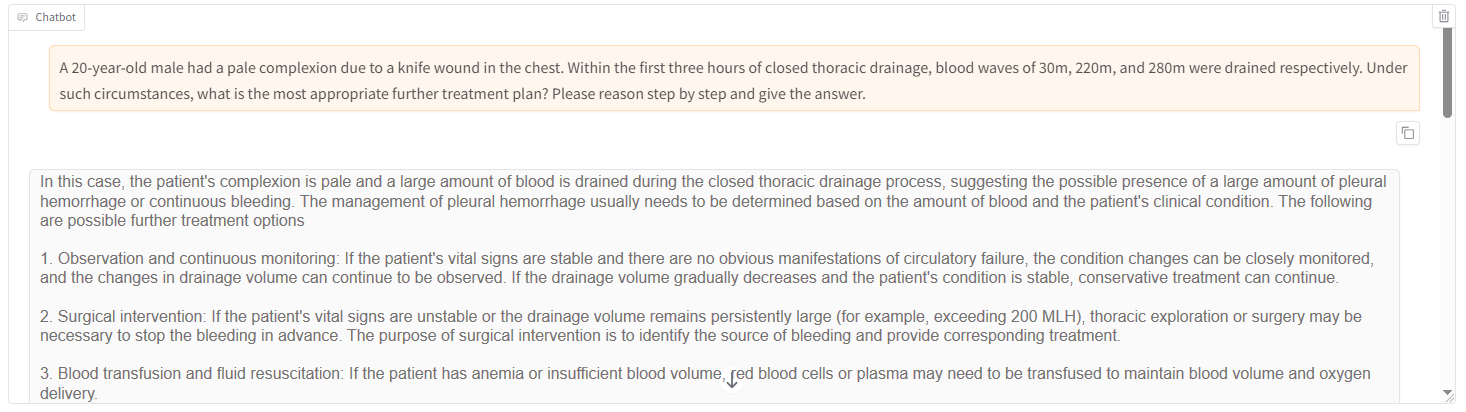Click the word "delivery." on the last line
1466x412 pixels.
coord(69,394)
